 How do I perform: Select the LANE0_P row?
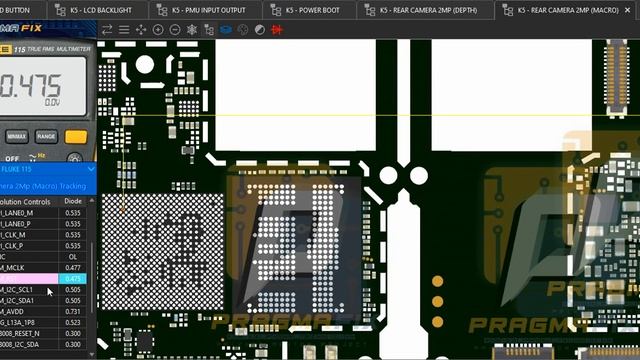pos(43,224)
